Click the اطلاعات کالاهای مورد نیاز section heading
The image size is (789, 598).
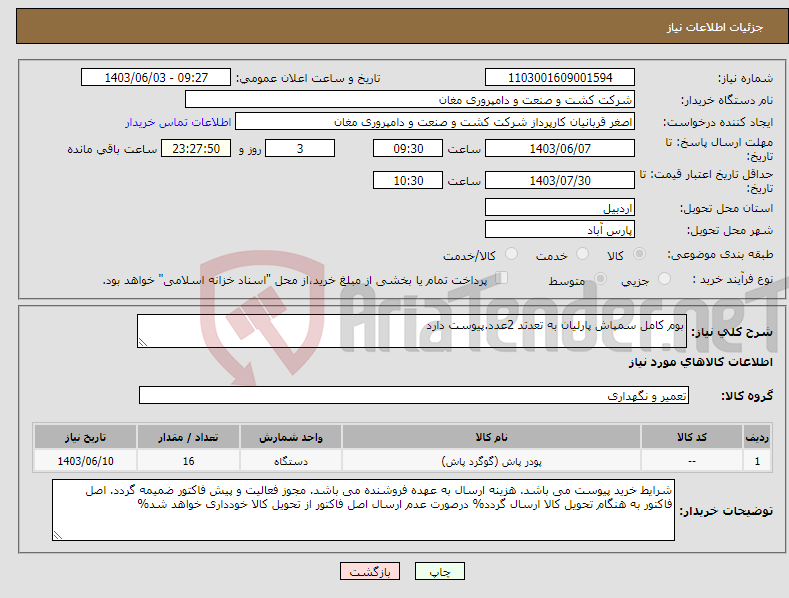[700, 362]
